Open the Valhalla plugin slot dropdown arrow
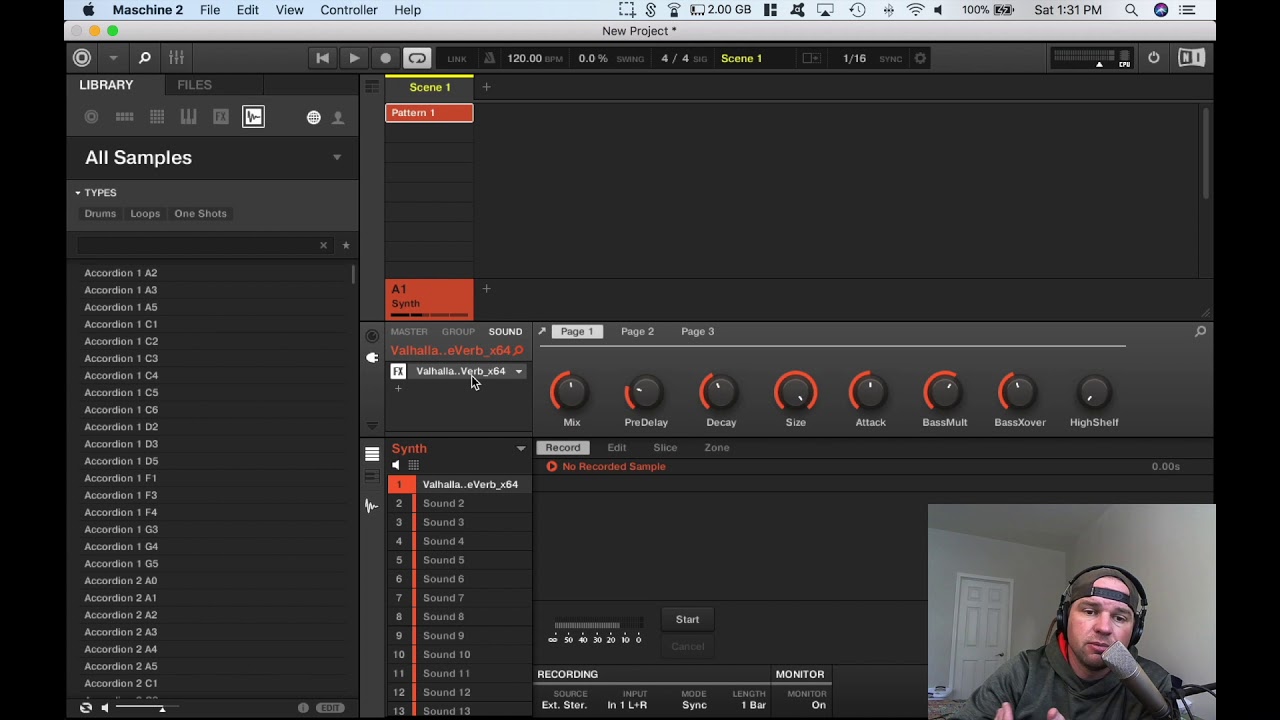Viewport: 1280px width, 720px height. point(518,371)
